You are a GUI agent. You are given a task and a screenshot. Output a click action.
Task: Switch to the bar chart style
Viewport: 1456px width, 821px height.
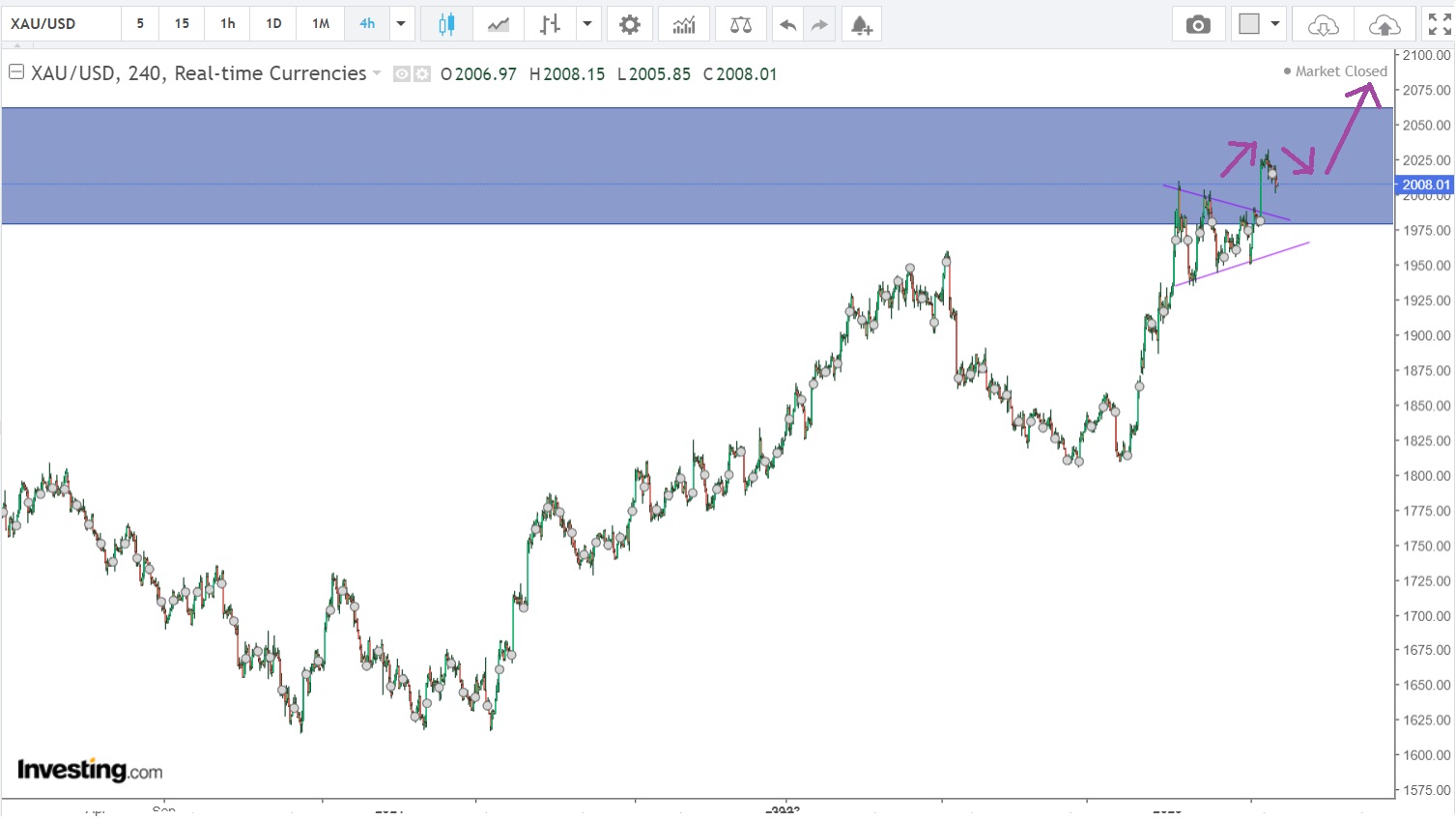(550, 24)
